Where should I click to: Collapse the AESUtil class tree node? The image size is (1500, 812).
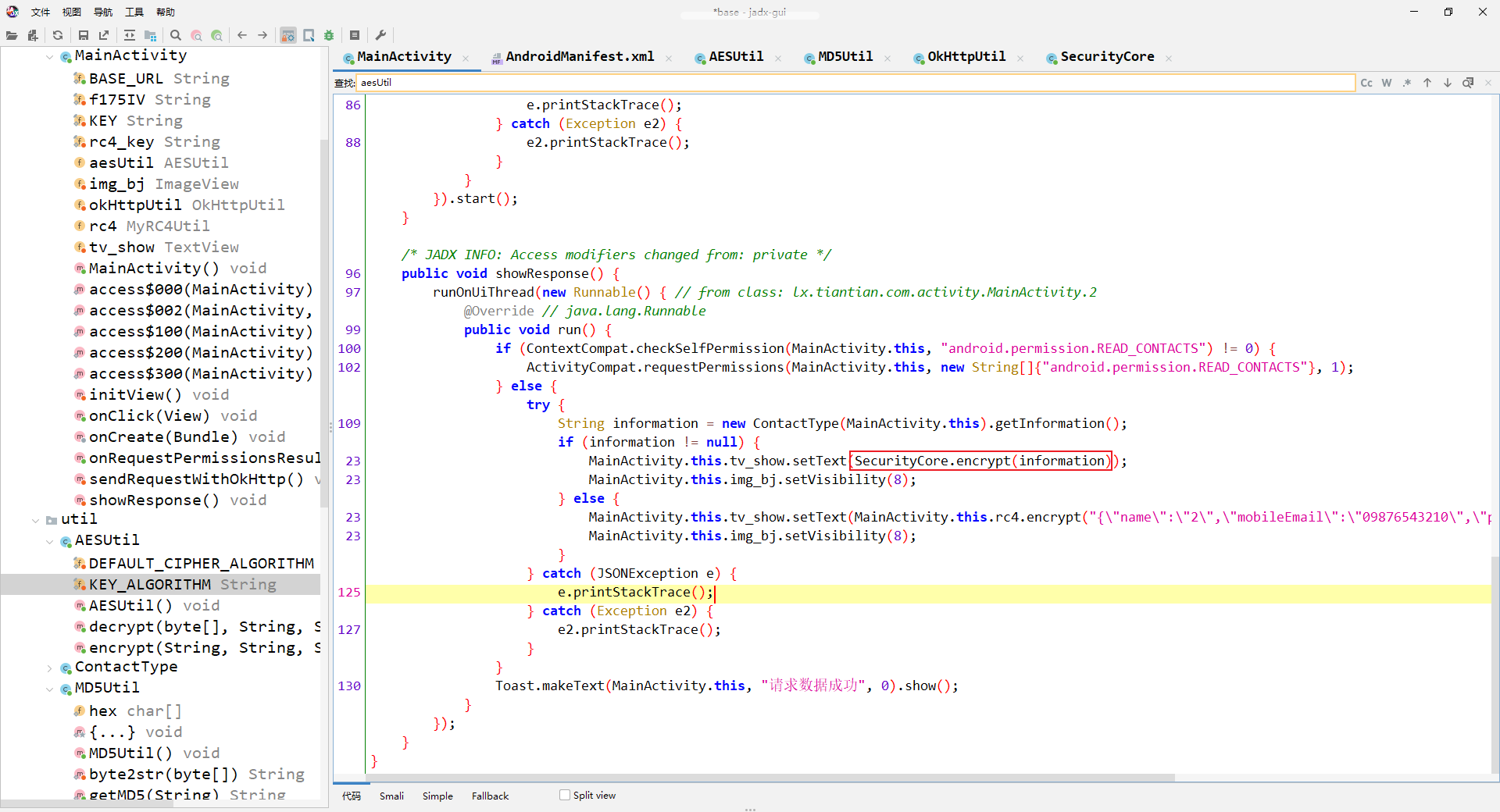50,540
